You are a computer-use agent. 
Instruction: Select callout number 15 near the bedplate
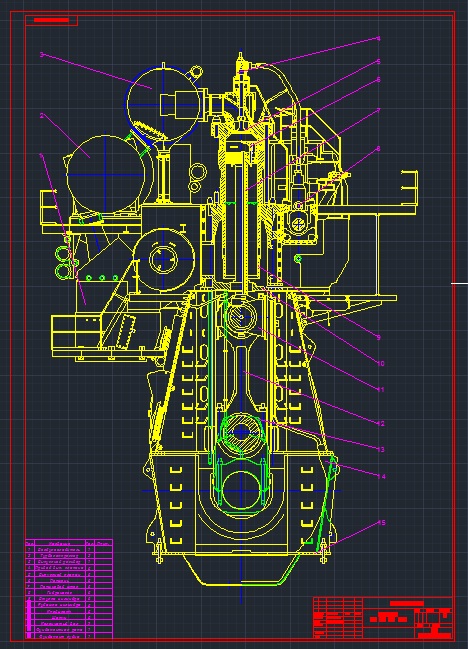coord(382,522)
